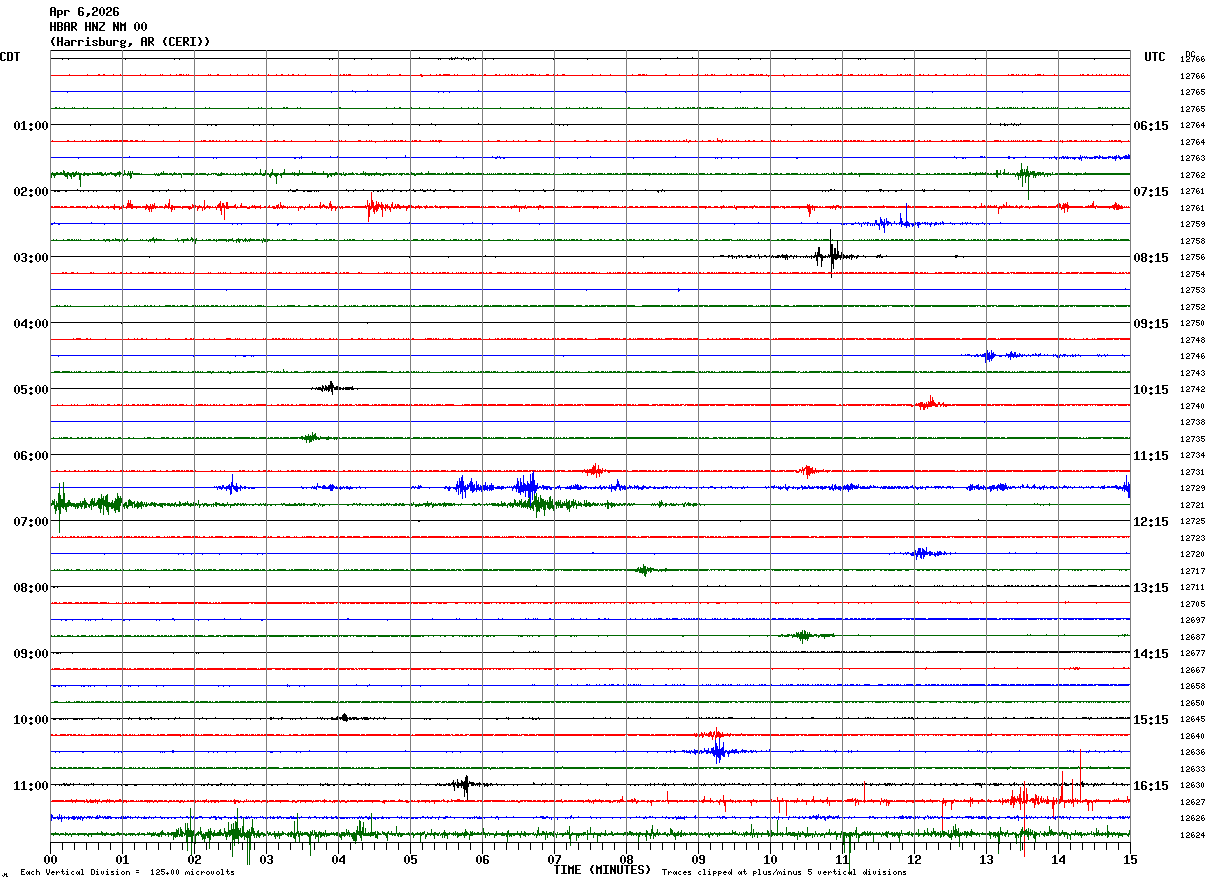Click minute label 05 on bottom axis
The height and width of the screenshot is (886, 1210).
coord(410,859)
